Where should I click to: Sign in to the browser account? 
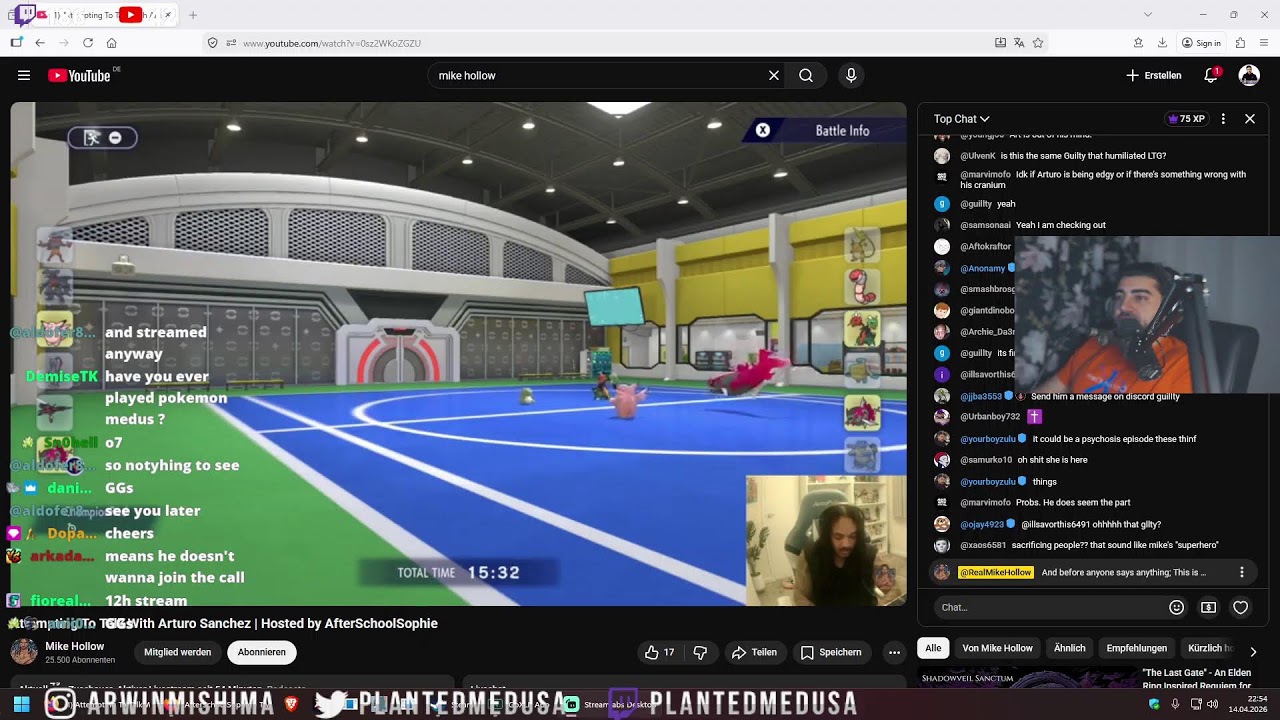(1201, 43)
